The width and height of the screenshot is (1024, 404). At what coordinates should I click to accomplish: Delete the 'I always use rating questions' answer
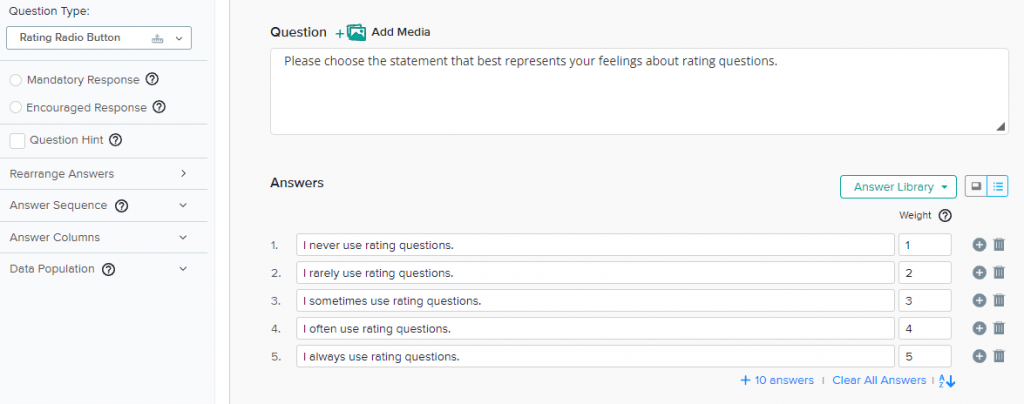coord(999,356)
